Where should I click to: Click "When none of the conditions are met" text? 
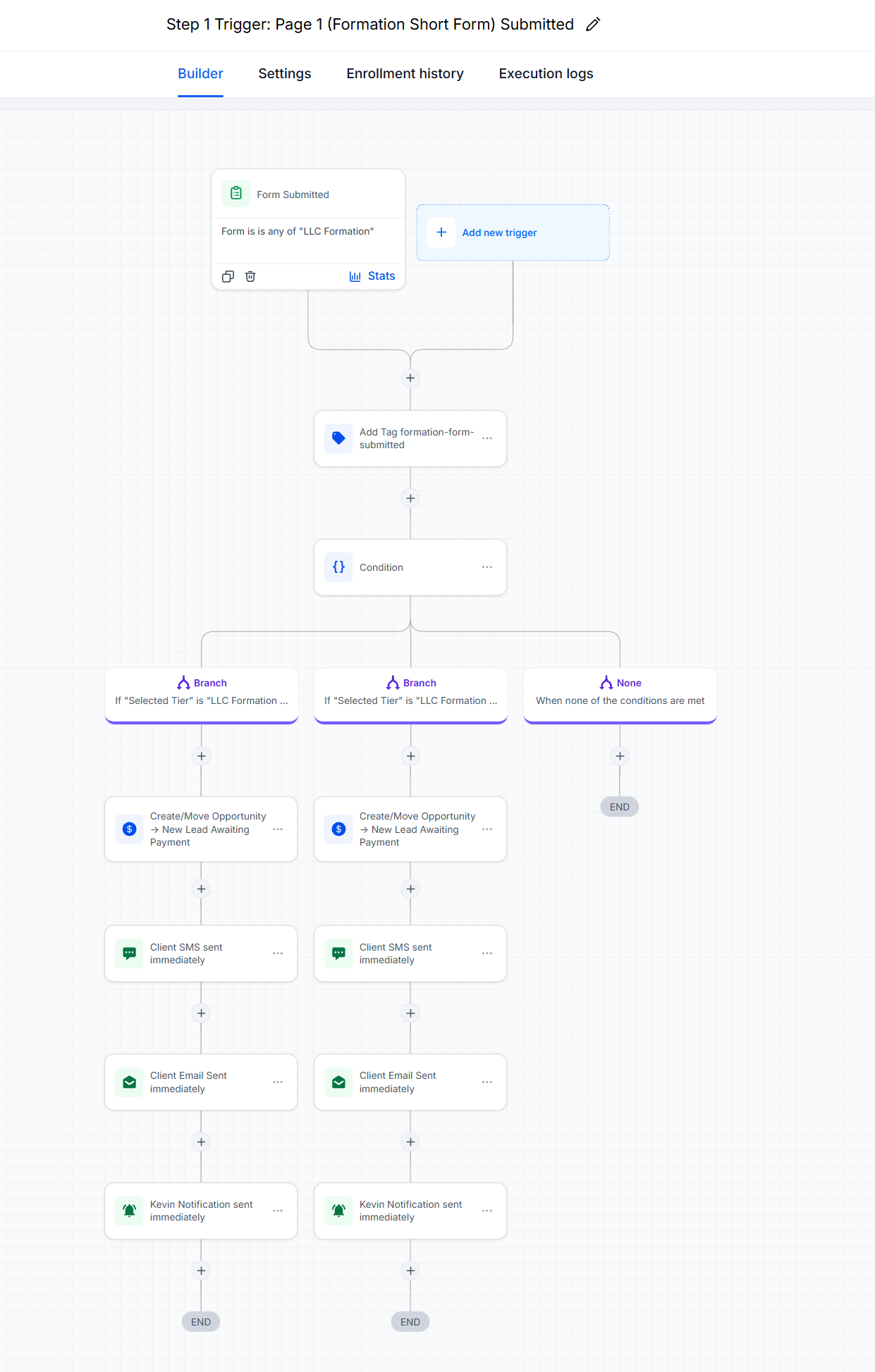[620, 700]
